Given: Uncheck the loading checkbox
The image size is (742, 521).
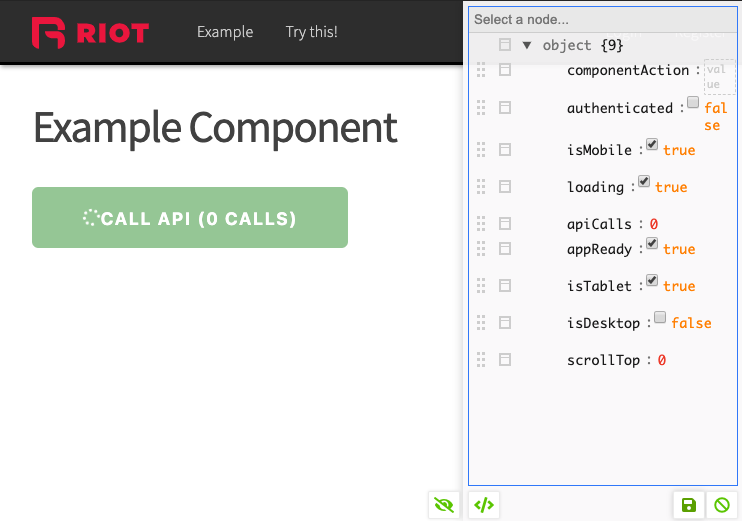Looking at the screenshot, I should click(x=644, y=181).
